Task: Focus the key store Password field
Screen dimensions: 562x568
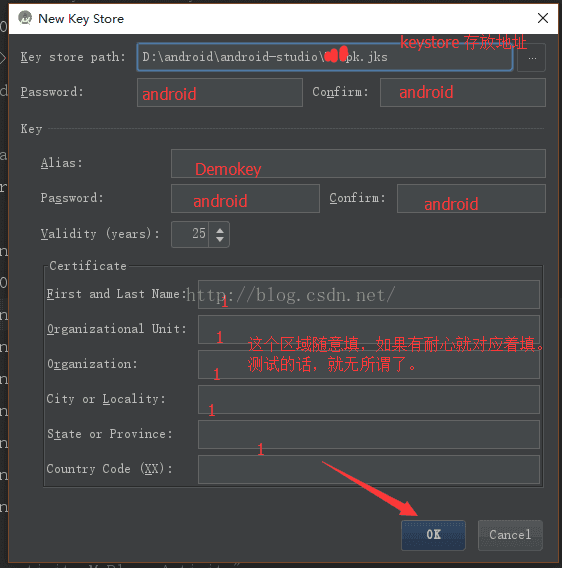Action: (220, 92)
